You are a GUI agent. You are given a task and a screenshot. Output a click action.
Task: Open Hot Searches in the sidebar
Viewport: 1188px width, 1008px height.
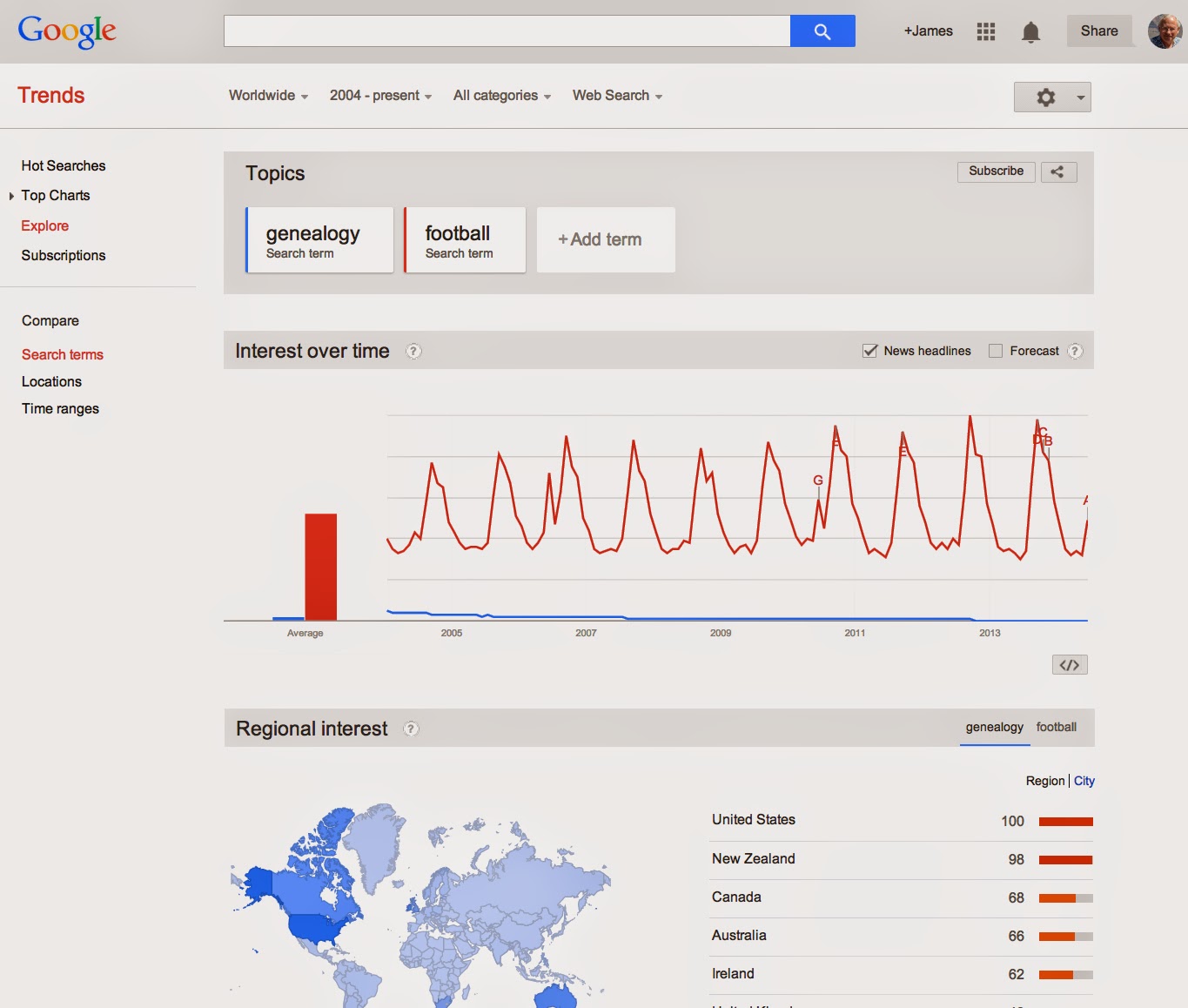[64, 165]
